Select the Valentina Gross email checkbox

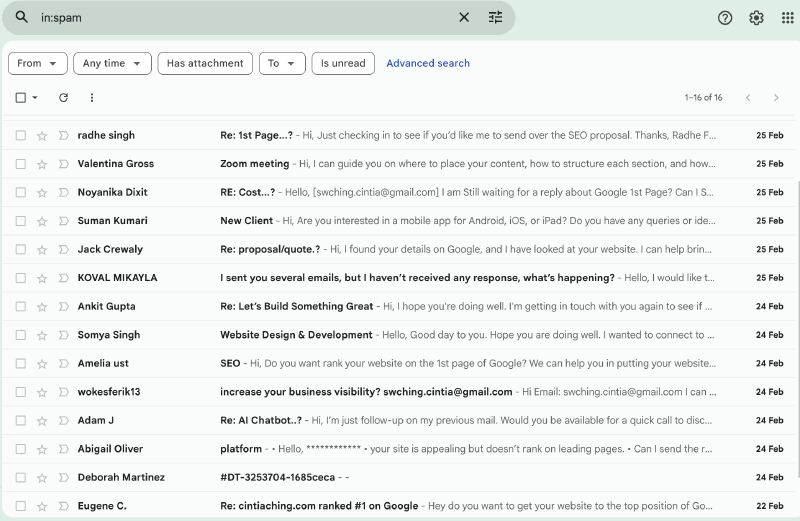click(20, 164)
